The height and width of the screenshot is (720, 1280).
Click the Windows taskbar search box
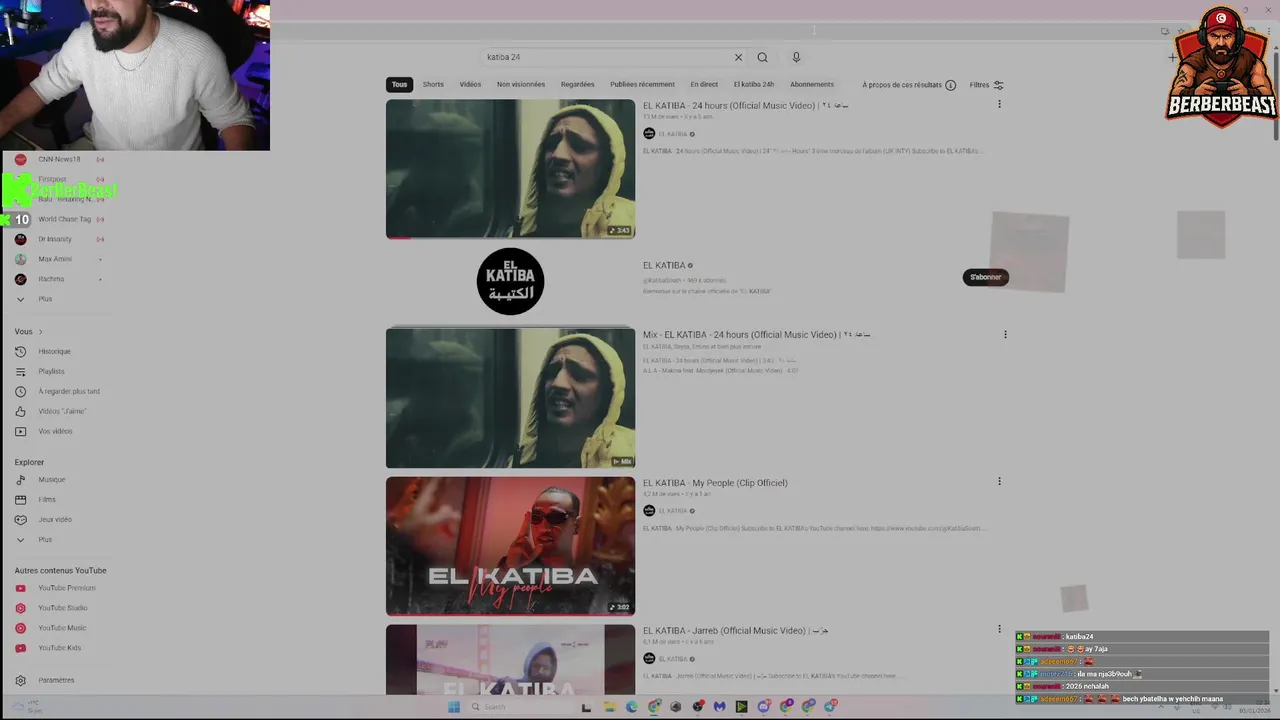click(520, 707)
